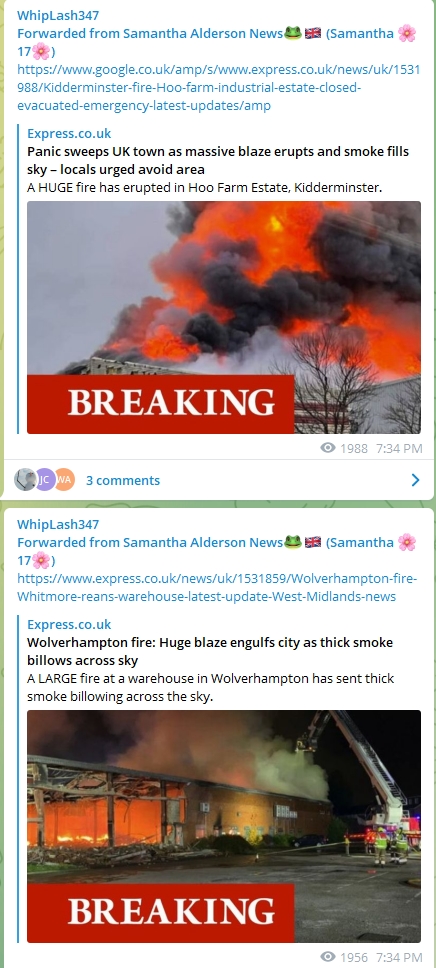Open the Kidderminster fire Google AMP link

click(219, 88)
